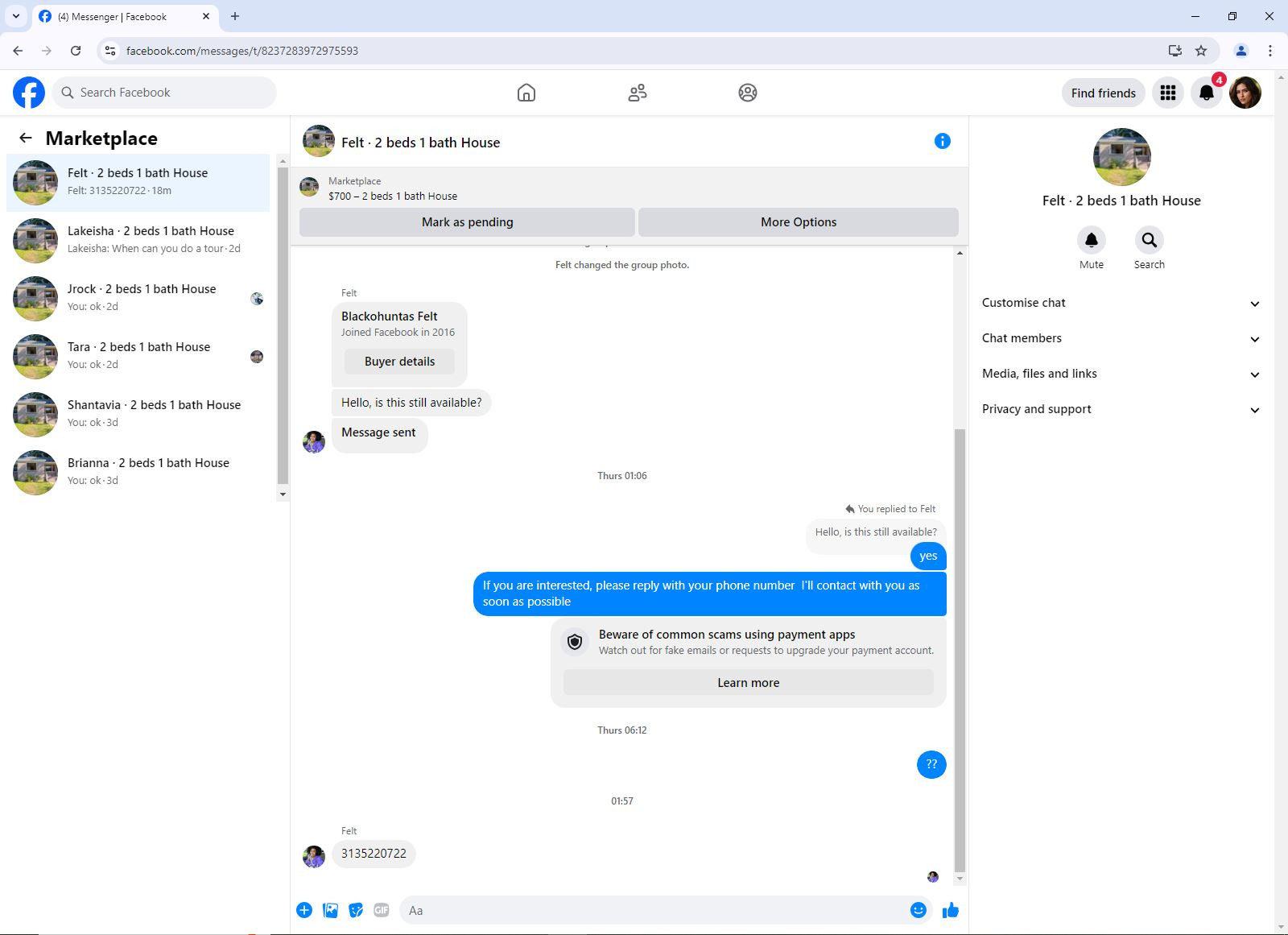Click the Marketplace $700 listing banner
Image resolution: width=1288 pixels, height=935 pixels.
point(630,188)
